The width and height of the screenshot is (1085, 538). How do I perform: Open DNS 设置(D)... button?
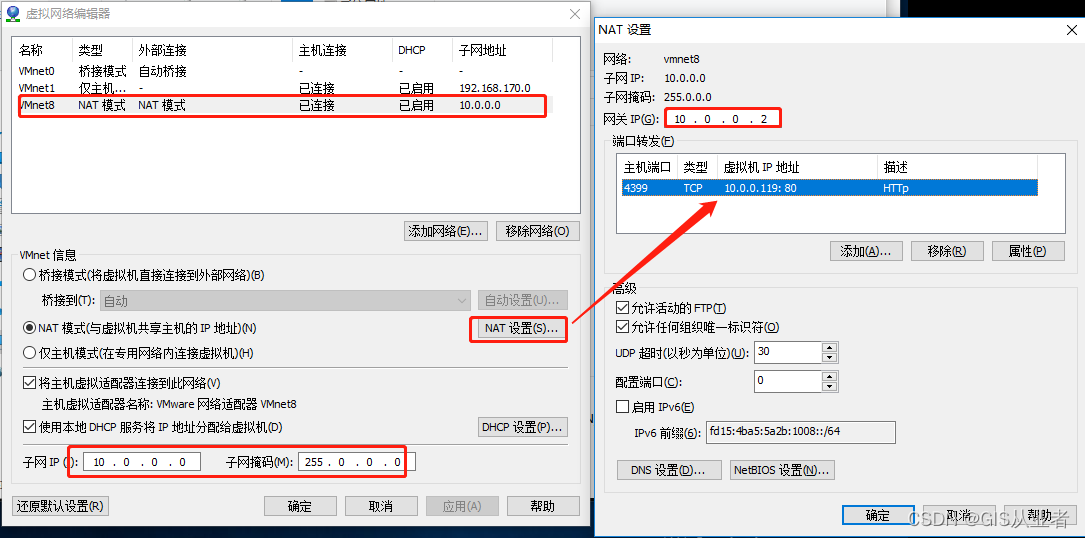(669, 470)
